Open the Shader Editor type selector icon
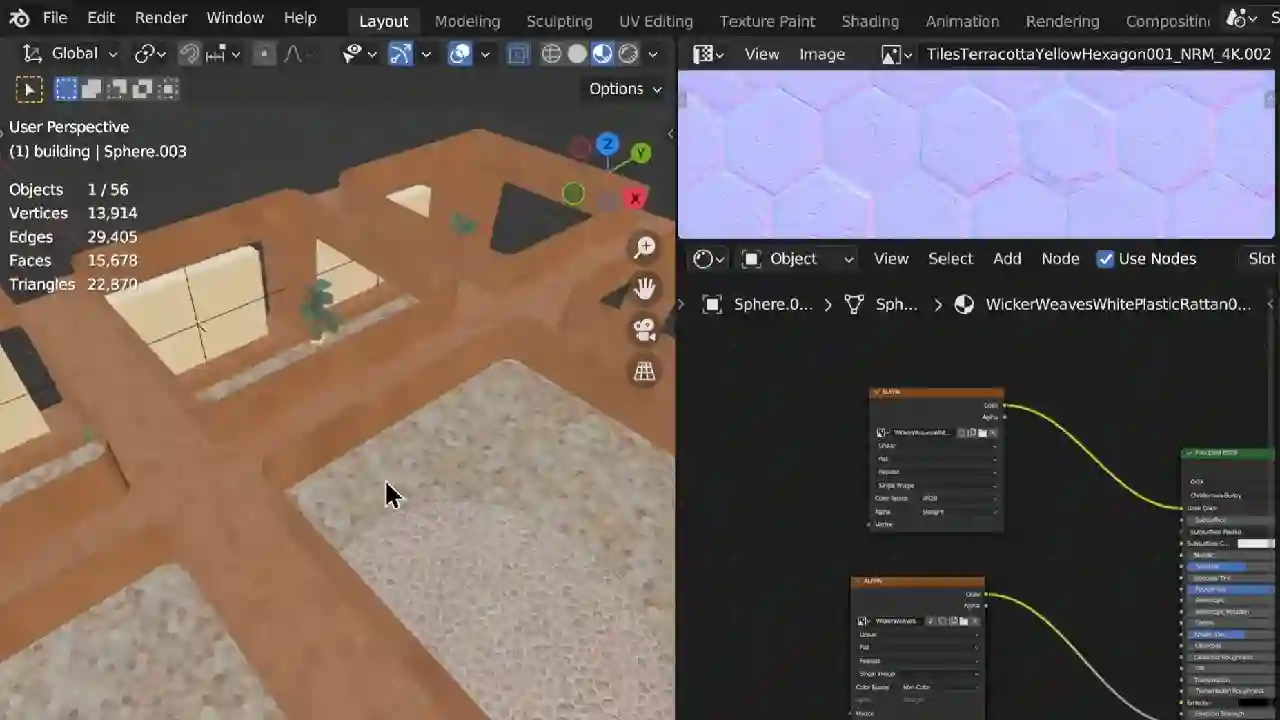Image resolution: width=1280 pixels, height=720 pixels. click(703, 258)
